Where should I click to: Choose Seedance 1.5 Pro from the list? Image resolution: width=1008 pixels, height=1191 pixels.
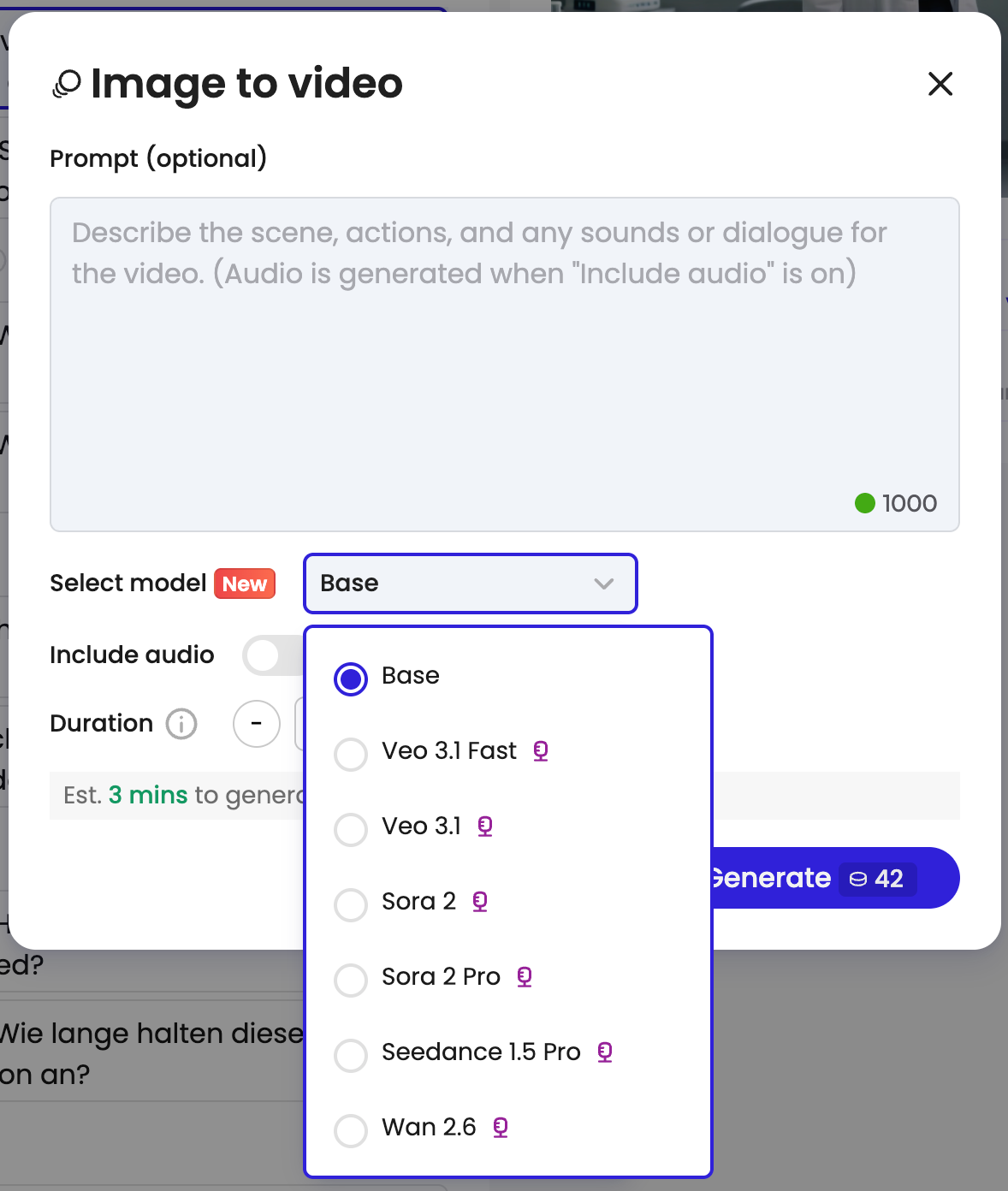coord(351,1055)
